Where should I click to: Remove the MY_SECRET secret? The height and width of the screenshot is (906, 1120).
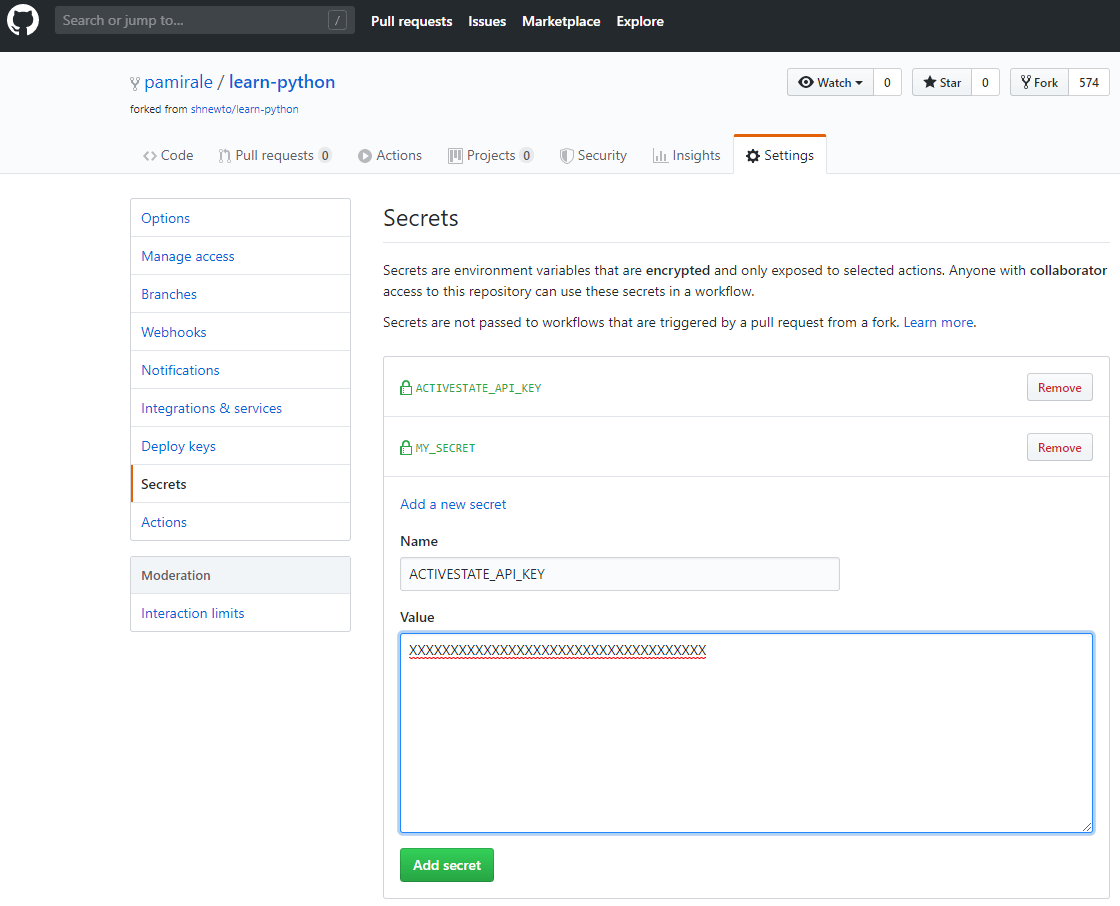coord(1059,447)
